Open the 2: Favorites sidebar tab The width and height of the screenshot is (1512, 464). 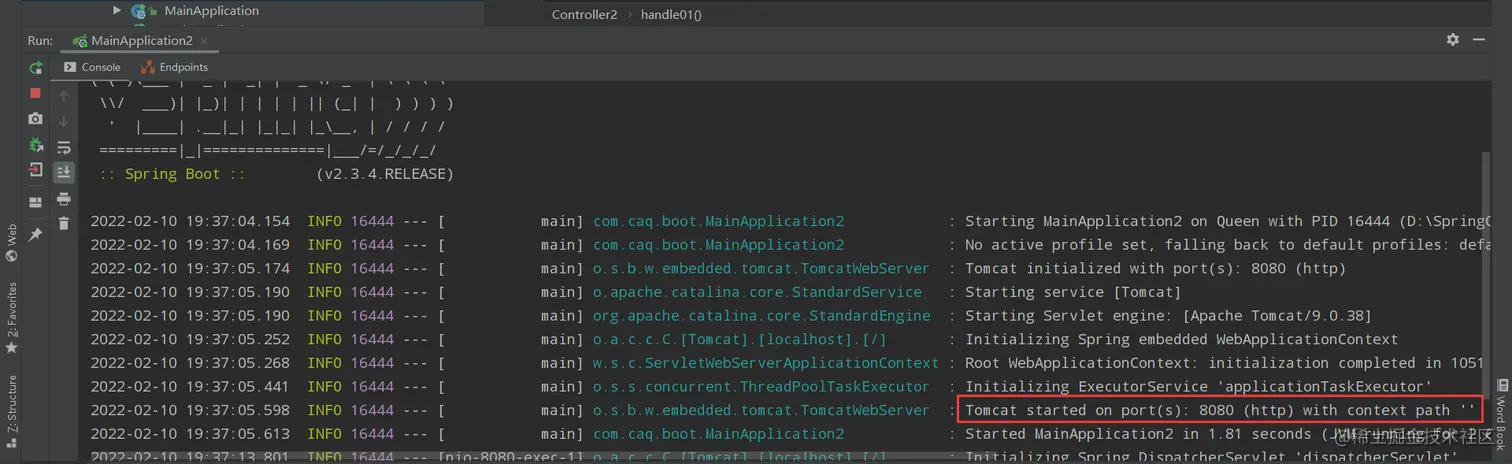11,318
